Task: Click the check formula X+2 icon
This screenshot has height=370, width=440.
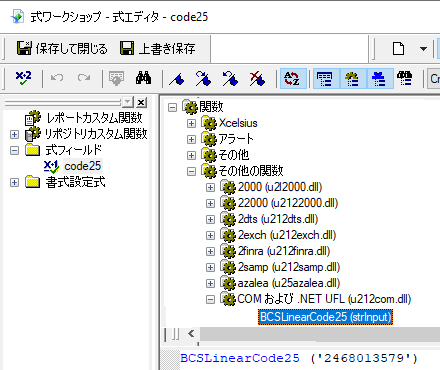Action: 23,79
